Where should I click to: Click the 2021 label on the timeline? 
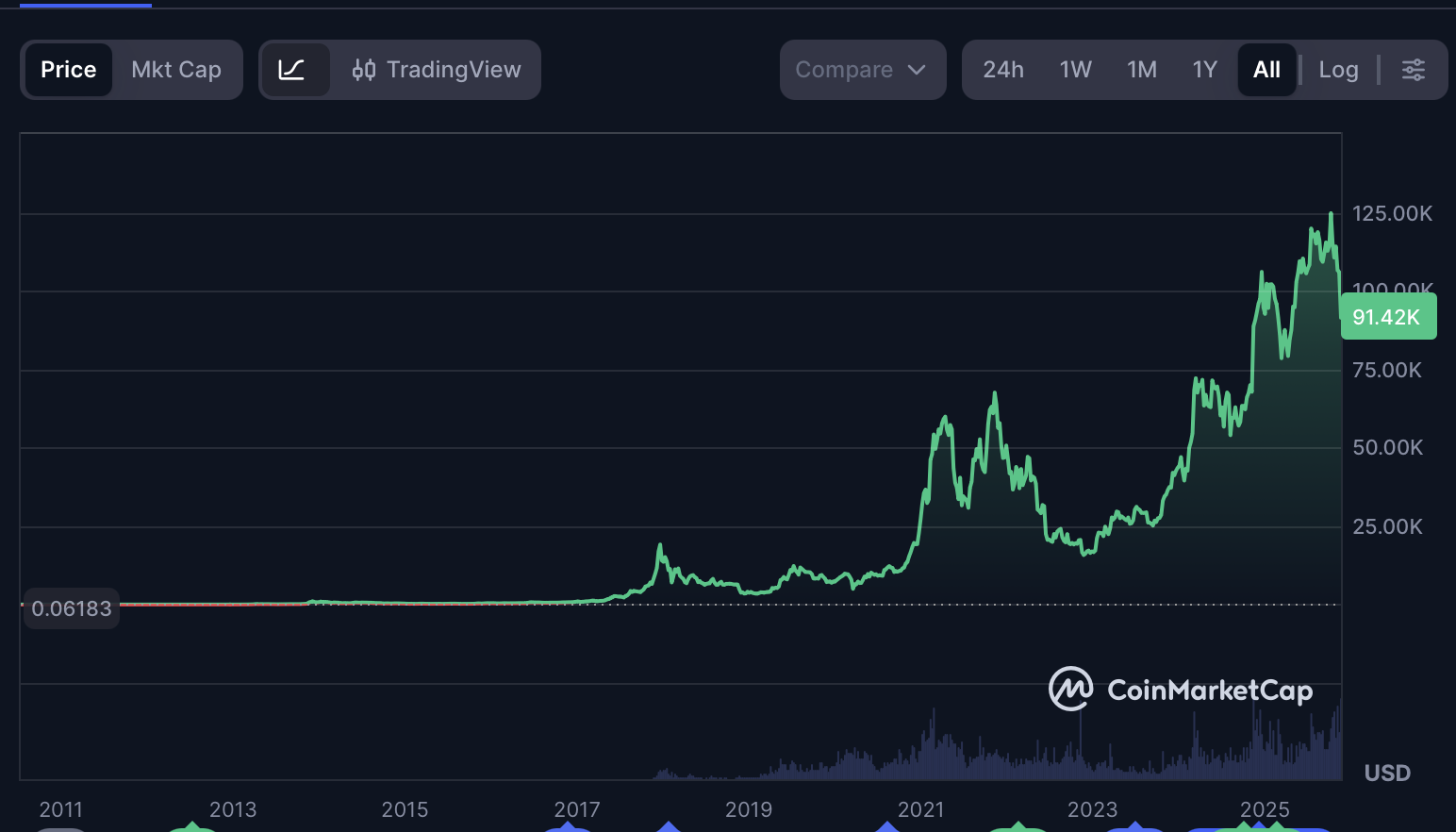click(921, 809)
